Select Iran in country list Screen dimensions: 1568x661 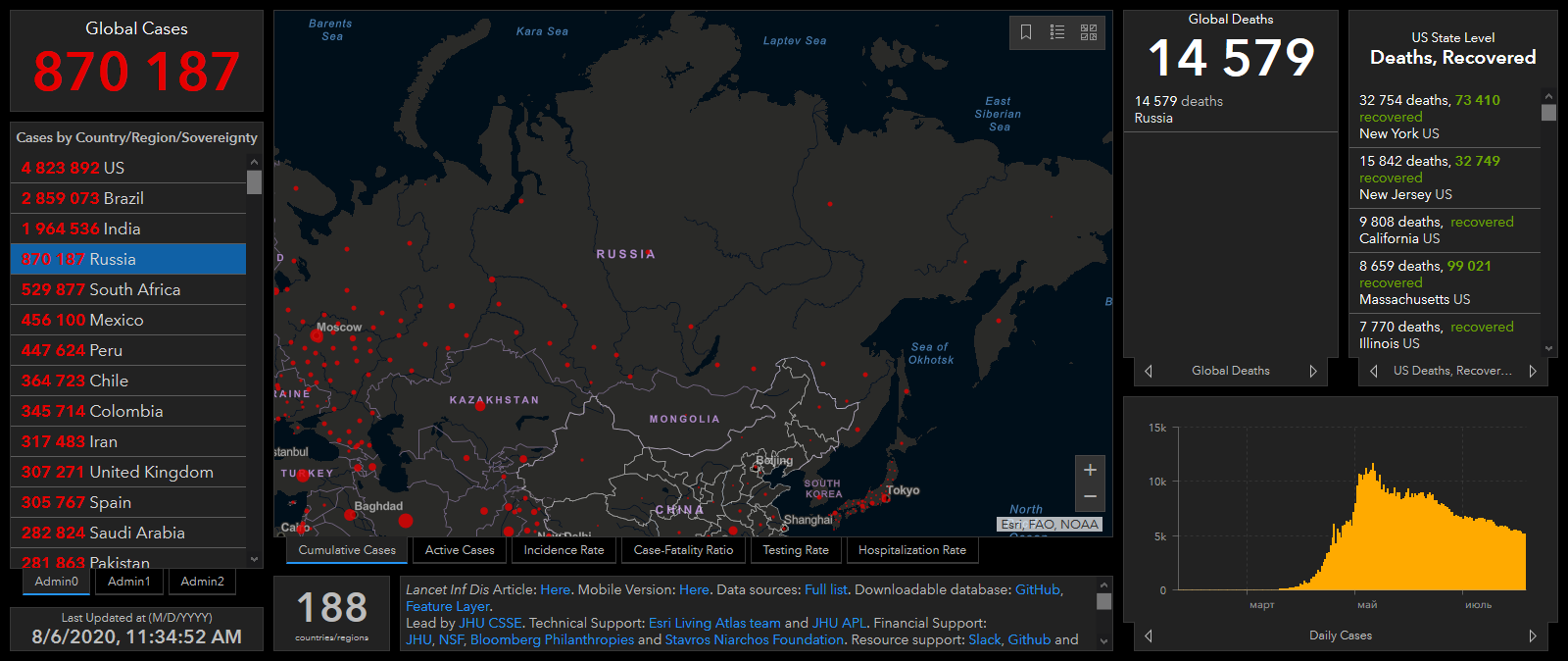[128, 441]
